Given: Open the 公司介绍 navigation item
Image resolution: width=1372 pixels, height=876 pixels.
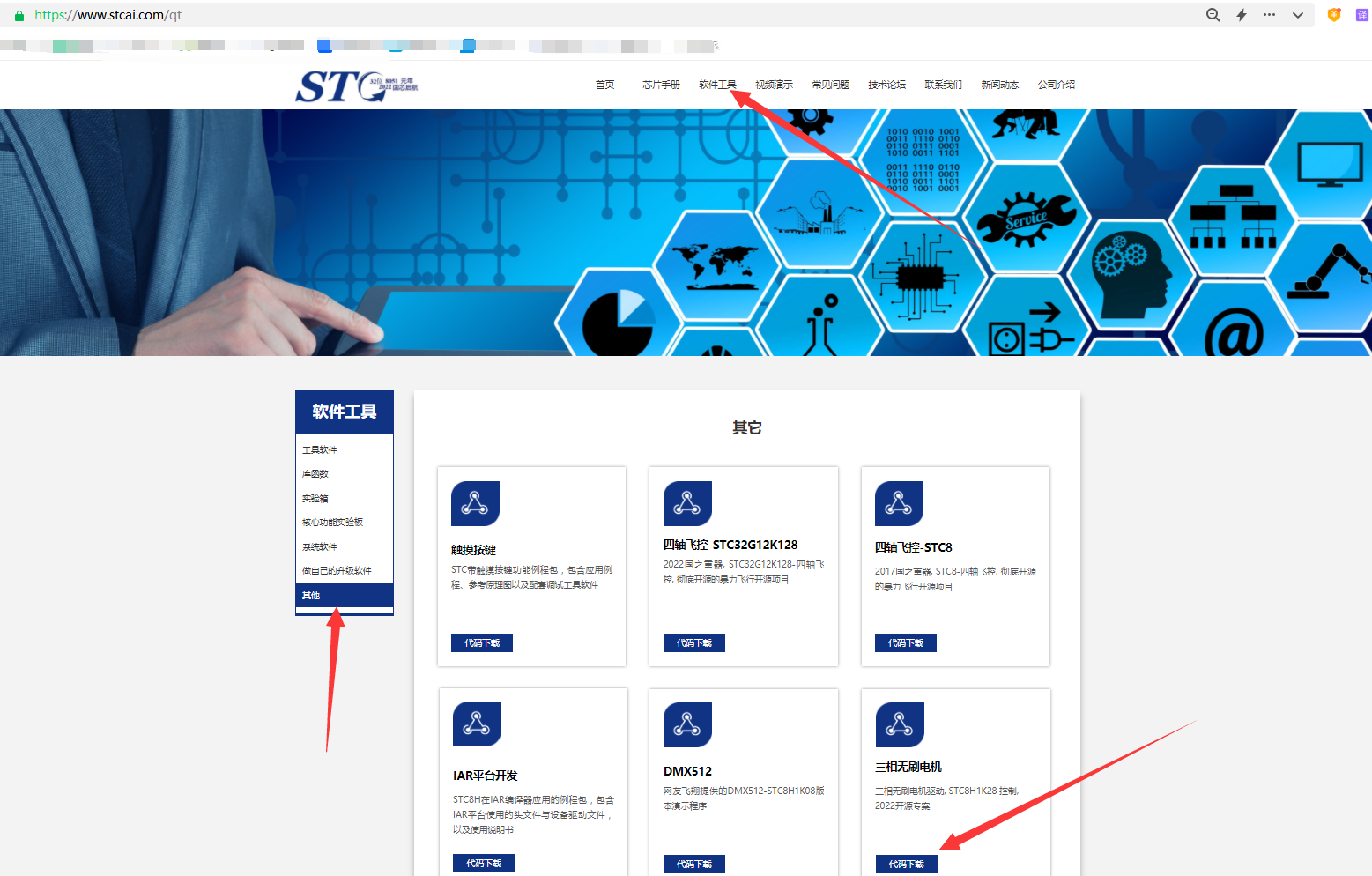Looking at the screenshot, I should point(1056,85).
